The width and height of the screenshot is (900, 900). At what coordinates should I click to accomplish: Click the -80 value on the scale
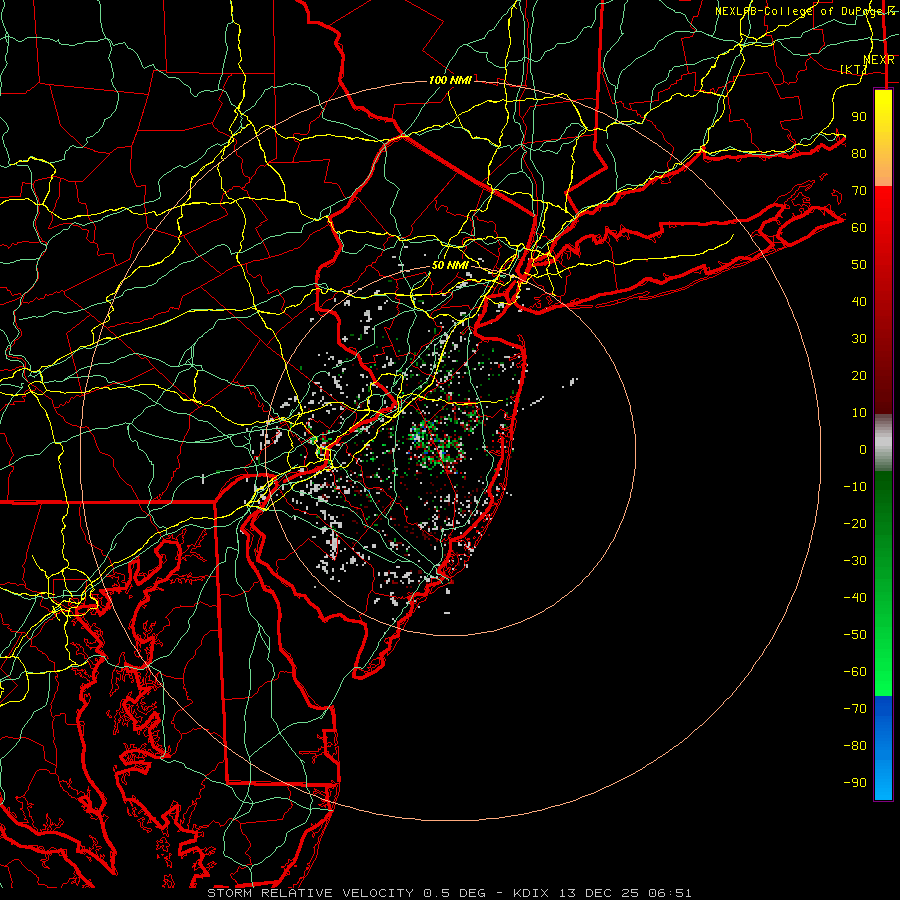click(855, 746)
